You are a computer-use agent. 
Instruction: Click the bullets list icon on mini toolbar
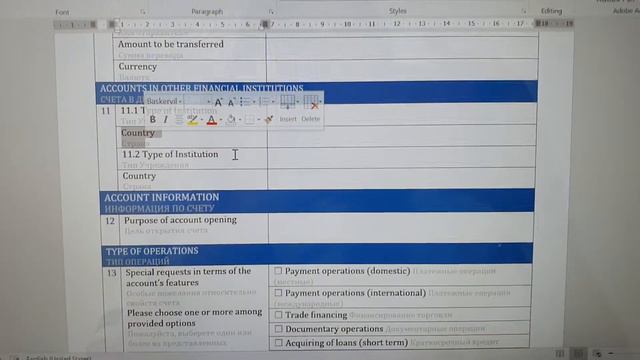[x=244, y=102]
